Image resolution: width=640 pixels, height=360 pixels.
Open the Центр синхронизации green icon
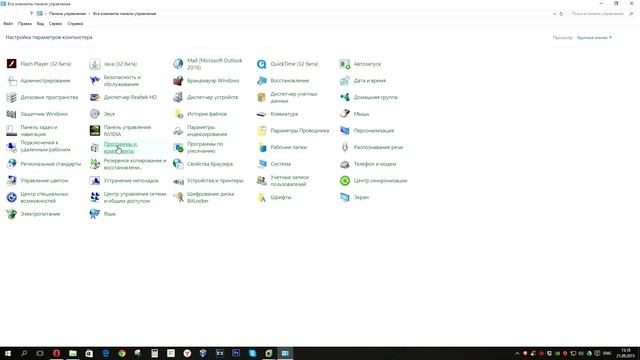(x=344, y=180)
